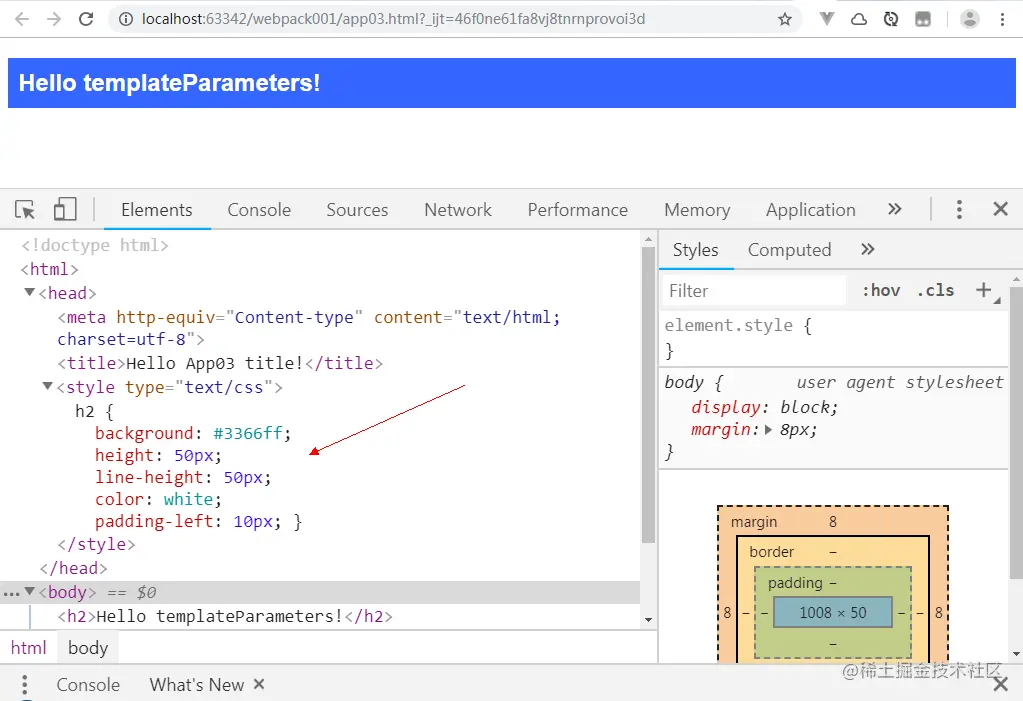1023x701 pixels.
Task: Go forward with the browser forward arrow
Action: tap(53, 19)
